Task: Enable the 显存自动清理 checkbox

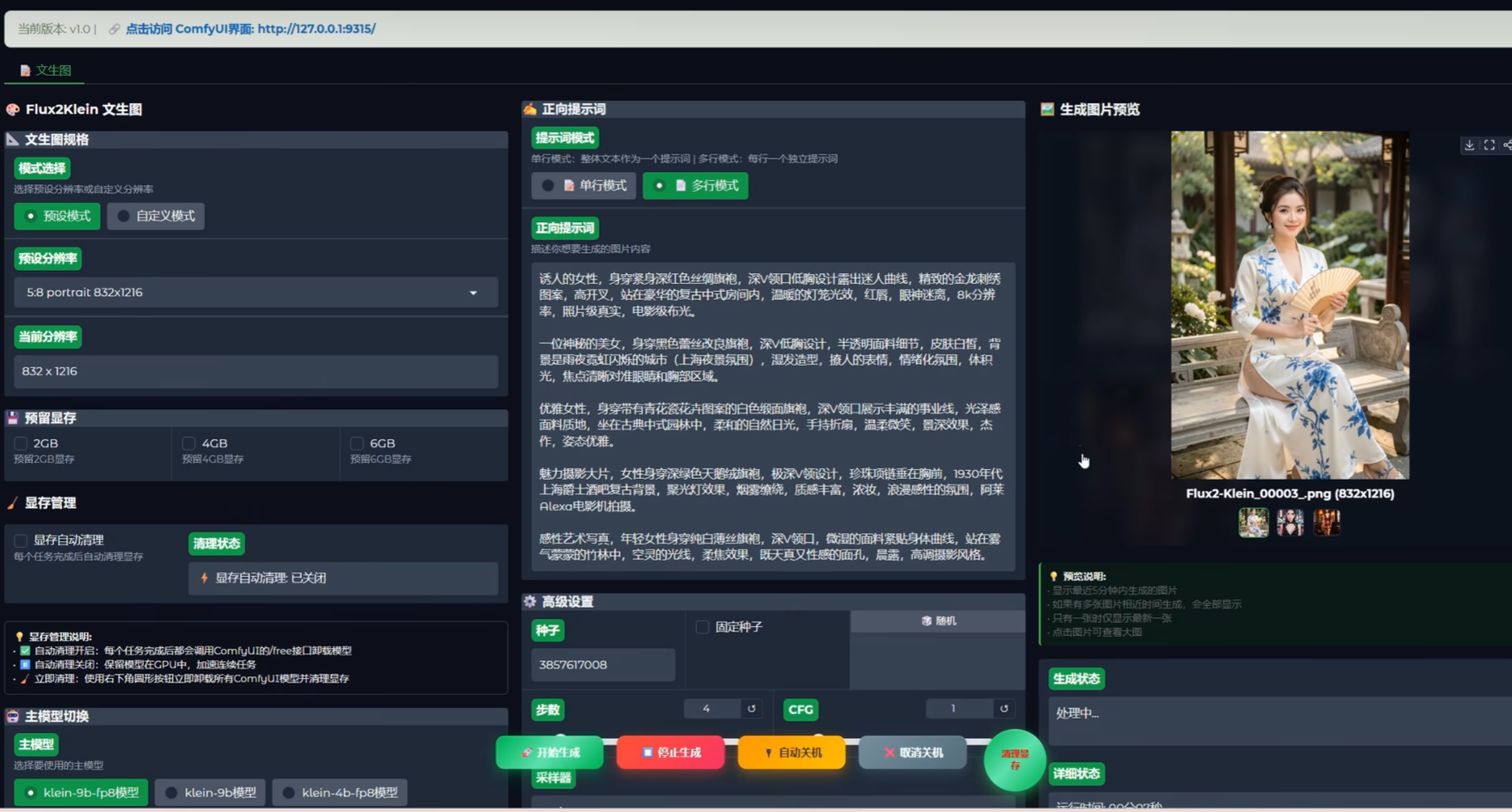Action: point(21,540)
